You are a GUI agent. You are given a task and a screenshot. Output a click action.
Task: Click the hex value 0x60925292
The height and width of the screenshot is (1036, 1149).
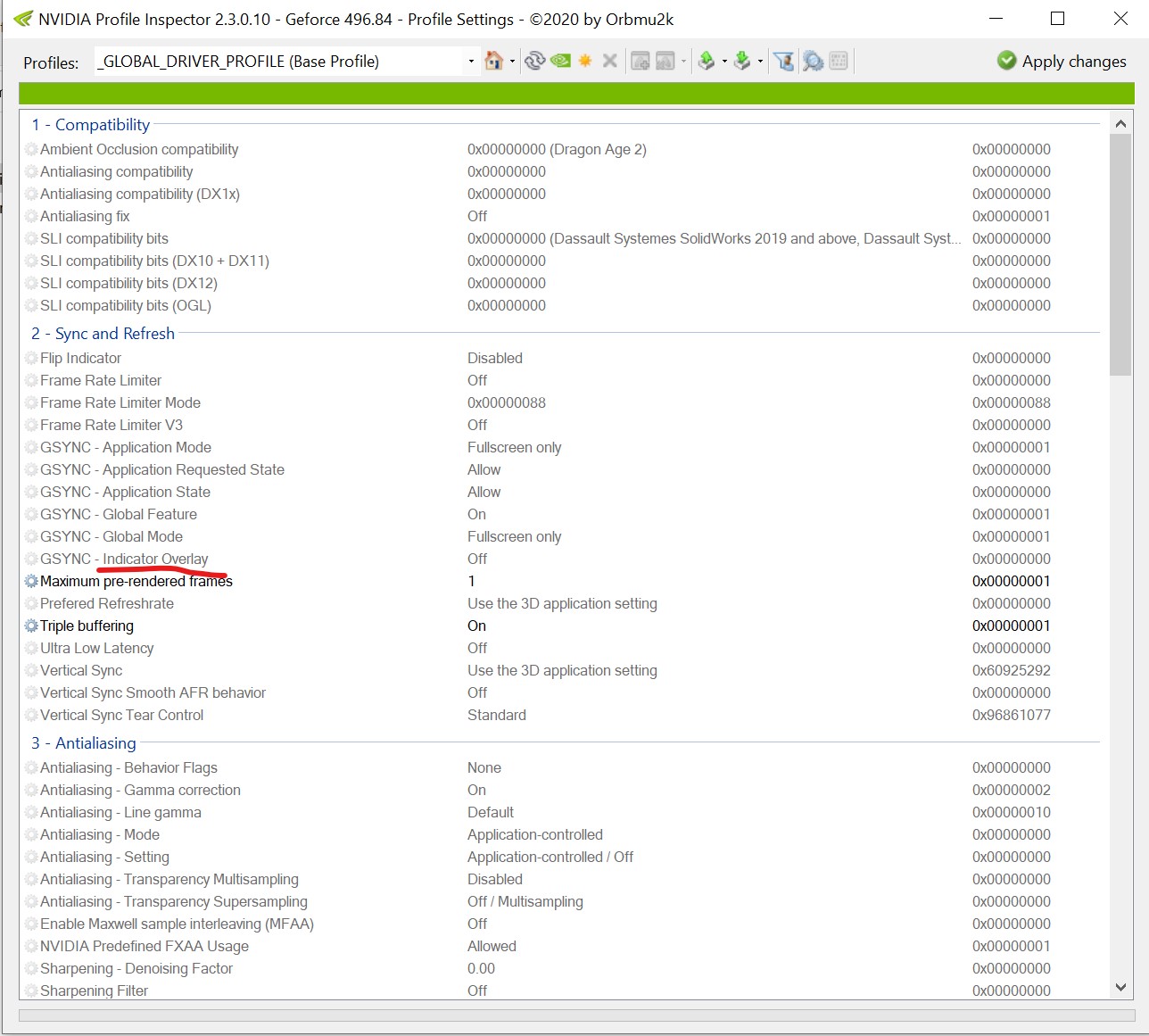pyautogui.click(x=1012, y=670)
